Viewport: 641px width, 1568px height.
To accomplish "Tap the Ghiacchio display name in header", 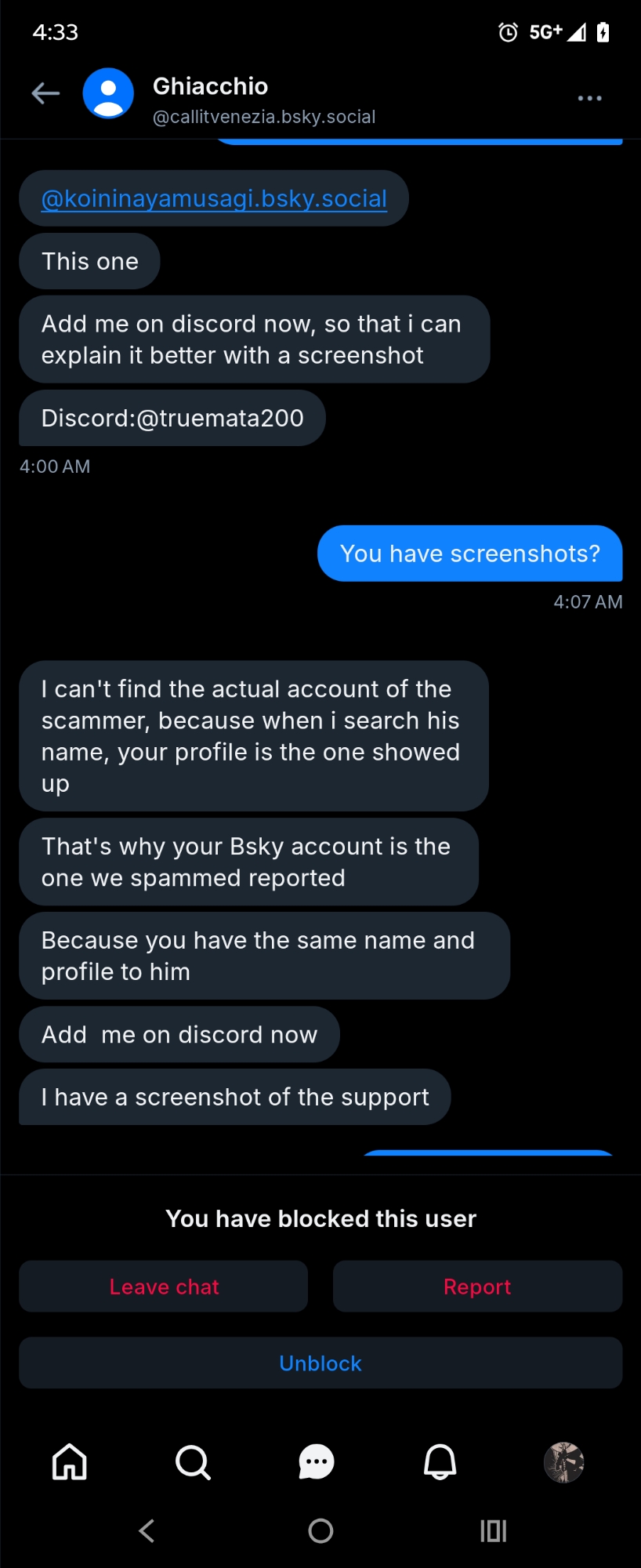I will [x=210, y=86].
